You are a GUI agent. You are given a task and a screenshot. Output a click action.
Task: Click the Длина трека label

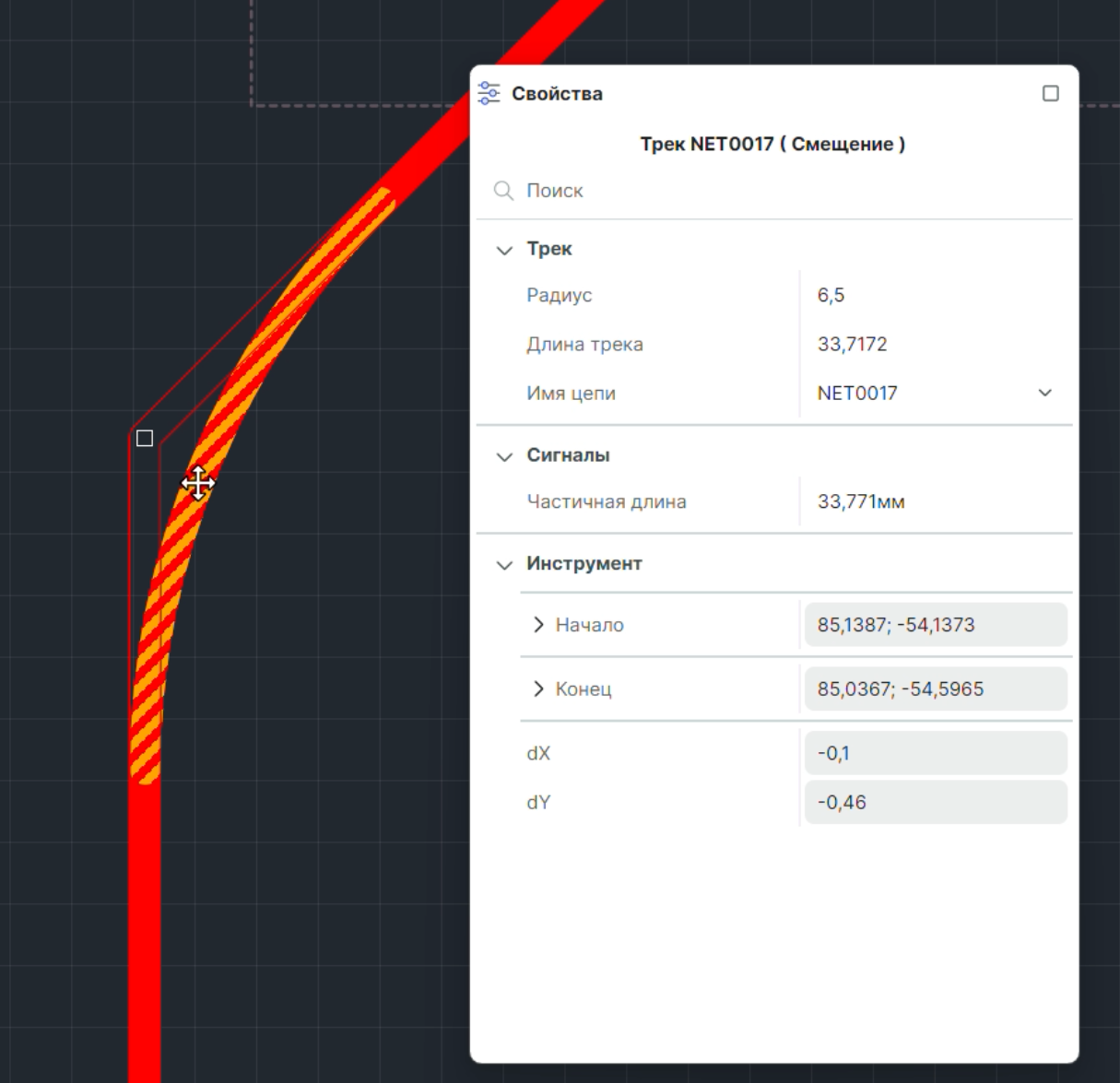click(x=584, y=345)
